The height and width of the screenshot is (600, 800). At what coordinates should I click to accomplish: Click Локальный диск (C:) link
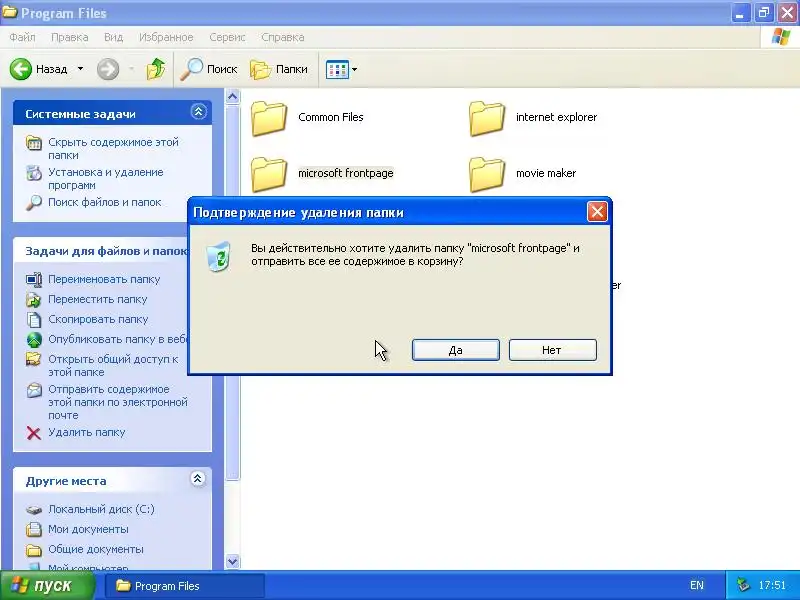click(x=101, y=509)
